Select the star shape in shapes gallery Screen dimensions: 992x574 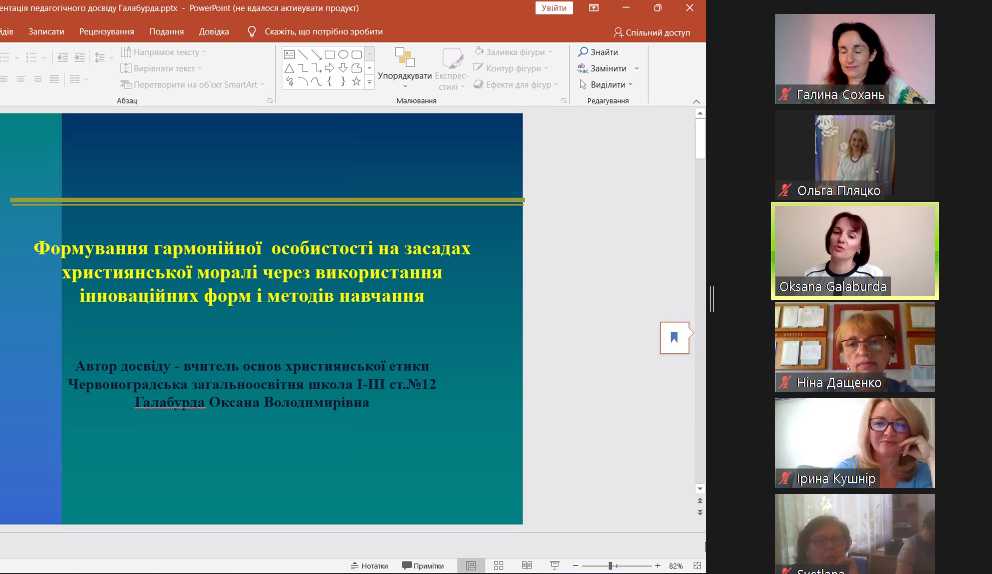356,81
